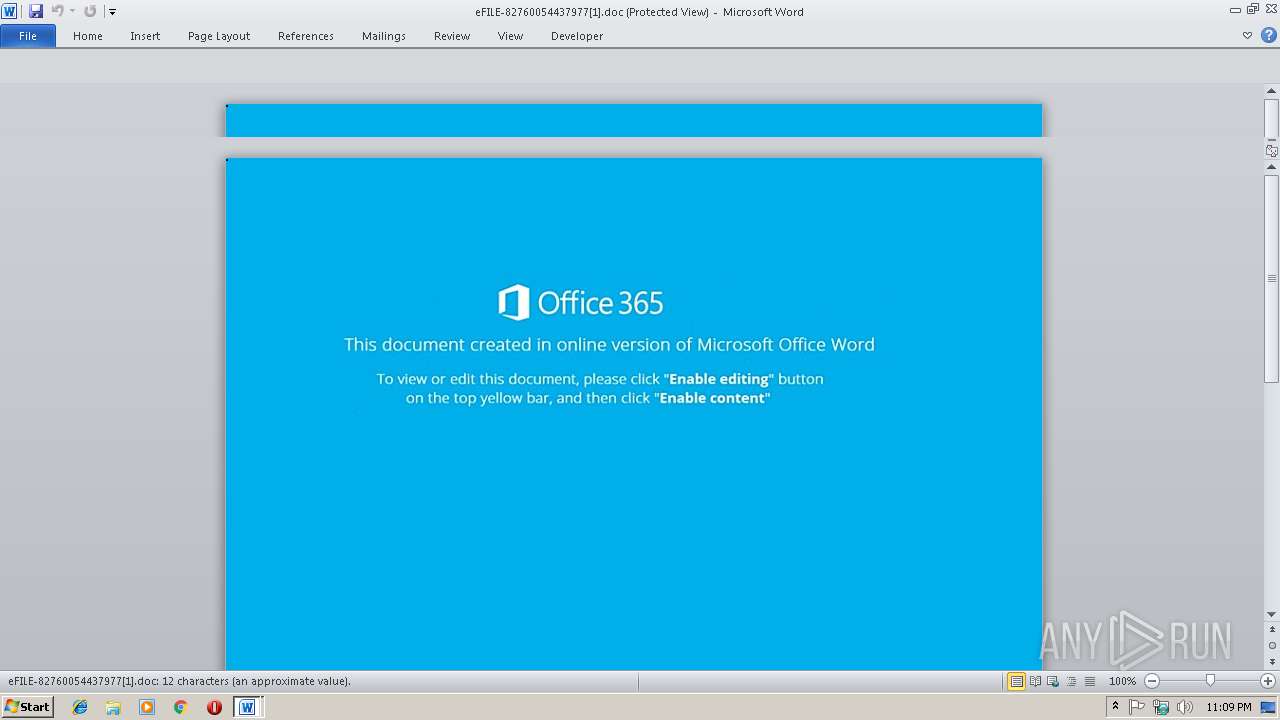
Task: Click the status bar character count text
Action: pyautogui.click(x=180, y=681)
